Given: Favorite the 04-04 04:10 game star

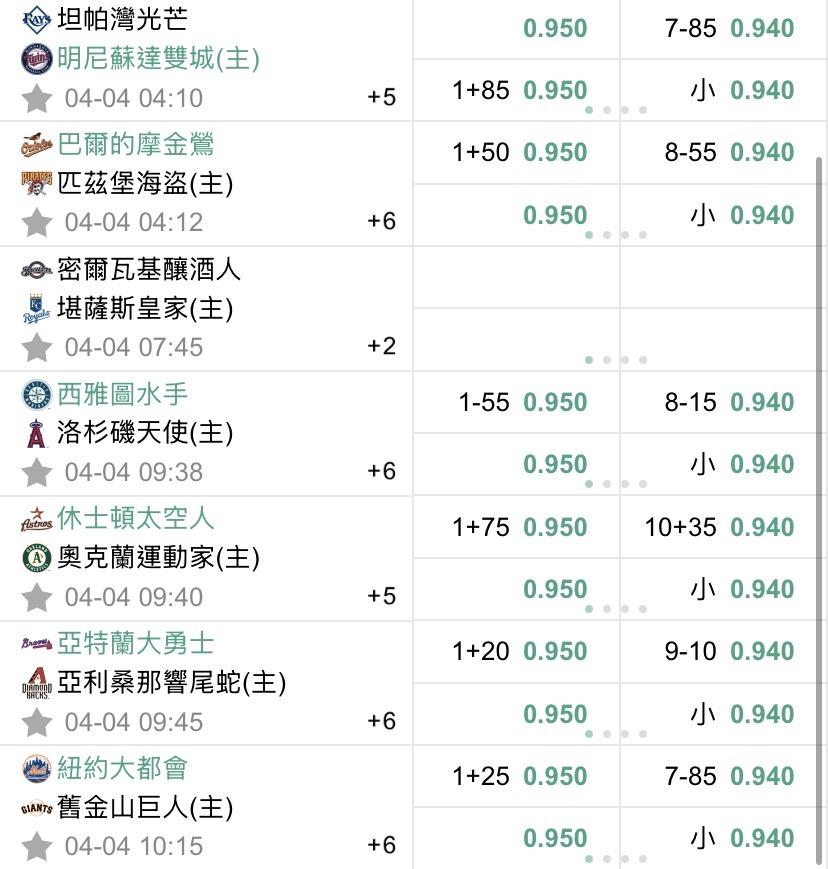Looking at the screenshot, I should pyautogui.click(x=37, y=98).
